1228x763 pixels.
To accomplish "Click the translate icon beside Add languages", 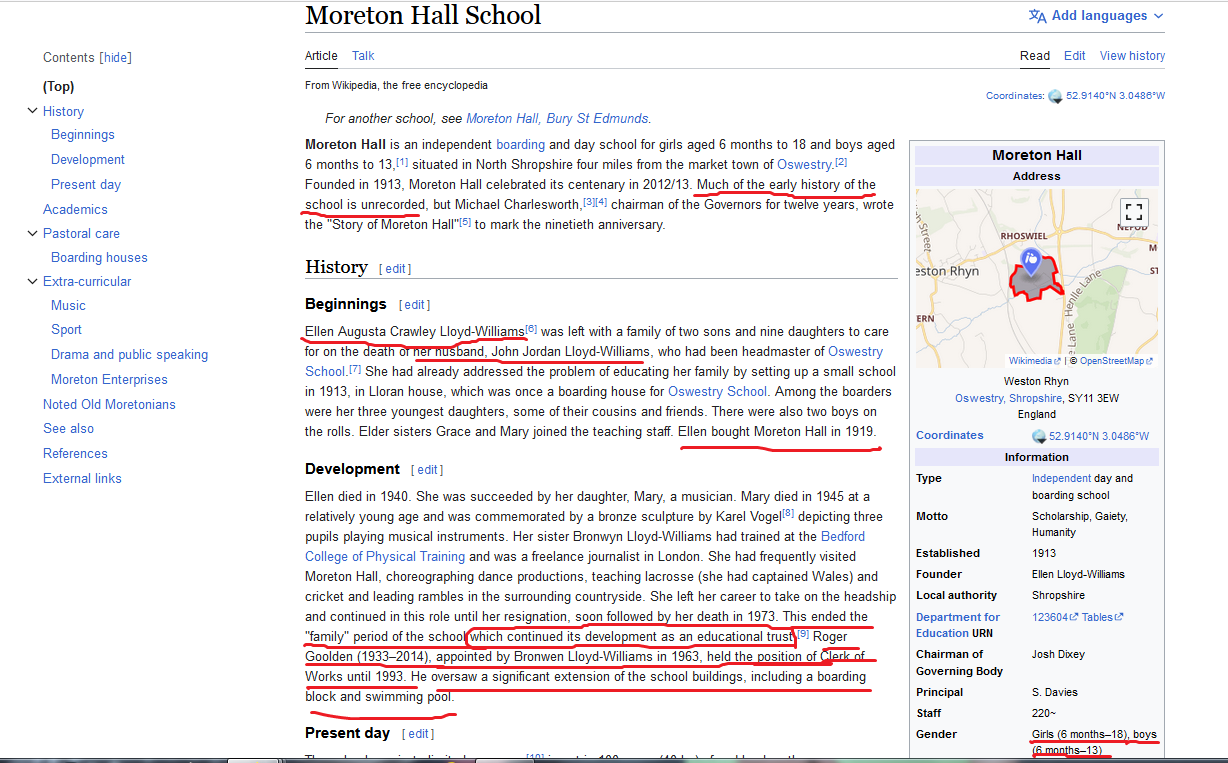I will click(x=1037, y=16).
